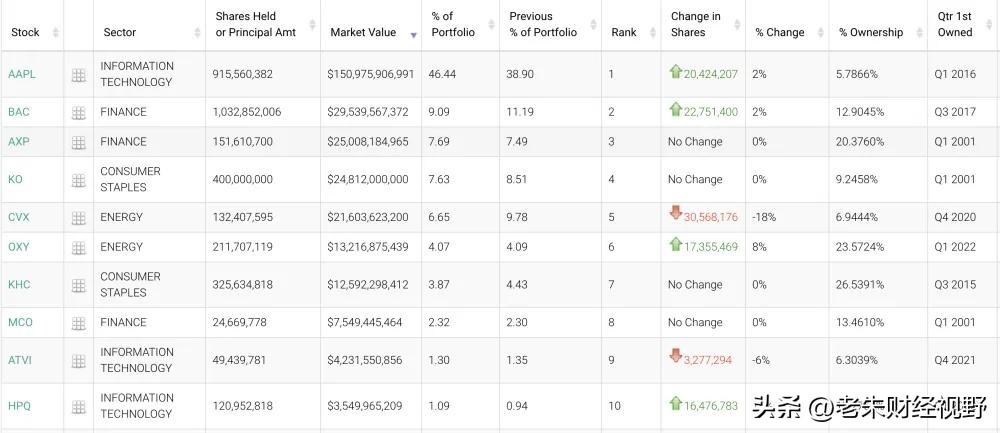
Task: Click the grid icon next to HPQ
Action: [x=78, y=407]
